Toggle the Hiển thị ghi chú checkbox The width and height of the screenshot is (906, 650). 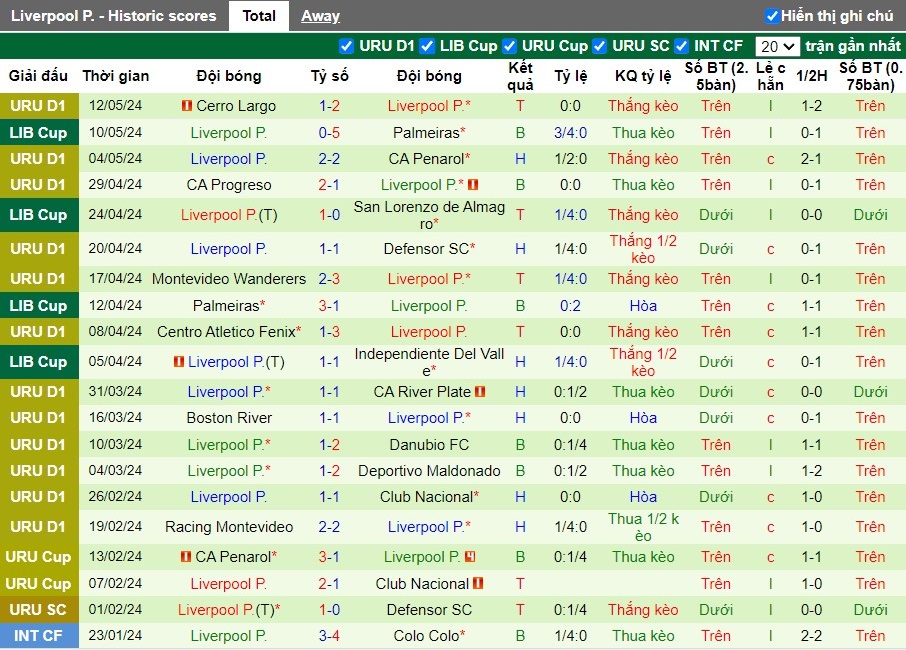point(771,16)
